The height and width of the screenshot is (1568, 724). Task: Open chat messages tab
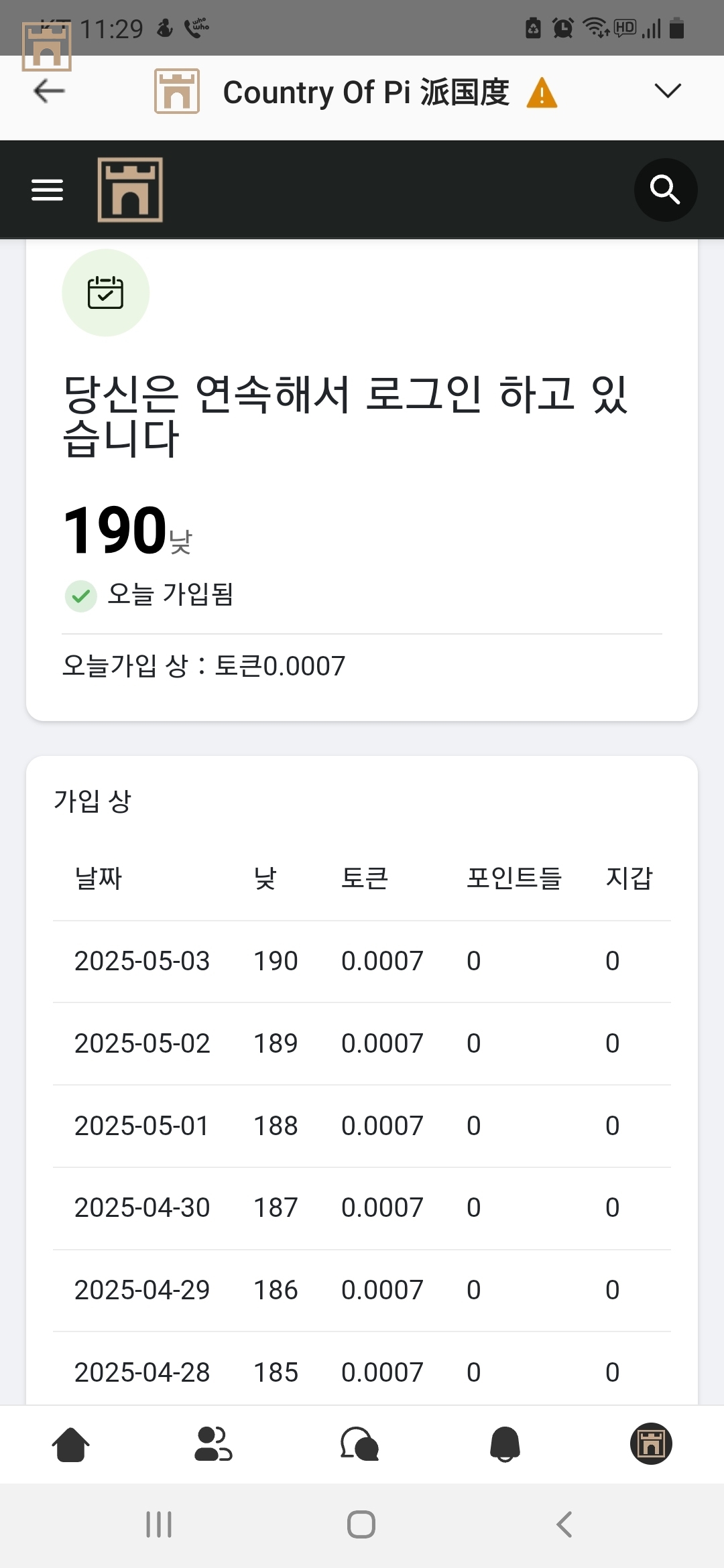[x=360, y=1444]
